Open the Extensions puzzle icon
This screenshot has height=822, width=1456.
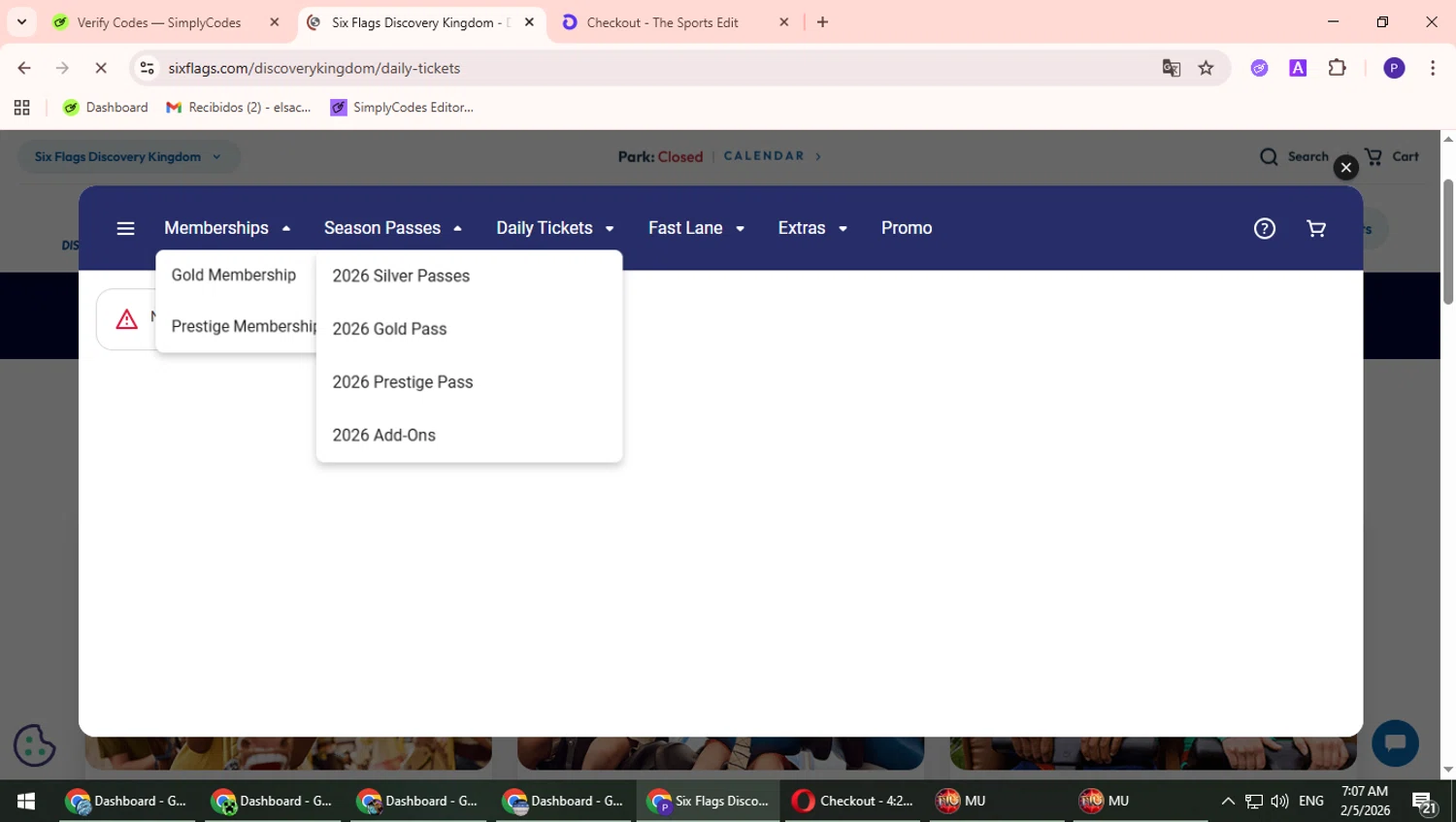coord(1337,68)
